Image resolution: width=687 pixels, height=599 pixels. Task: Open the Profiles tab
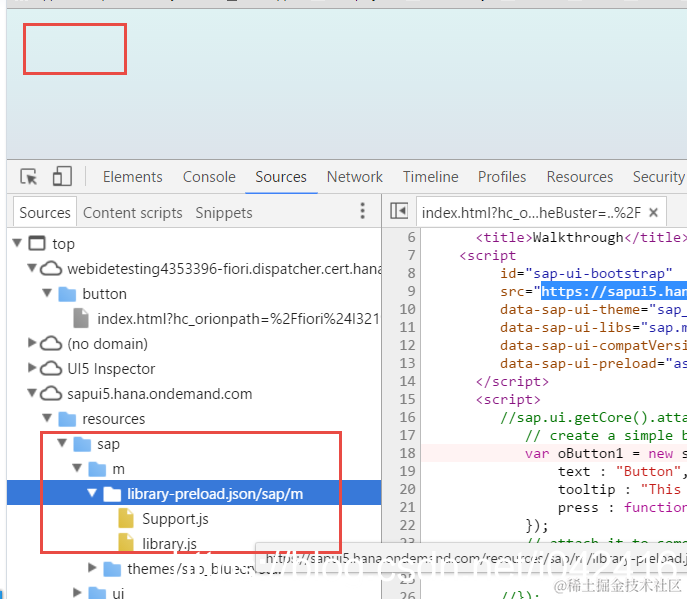tap(502, 177)
